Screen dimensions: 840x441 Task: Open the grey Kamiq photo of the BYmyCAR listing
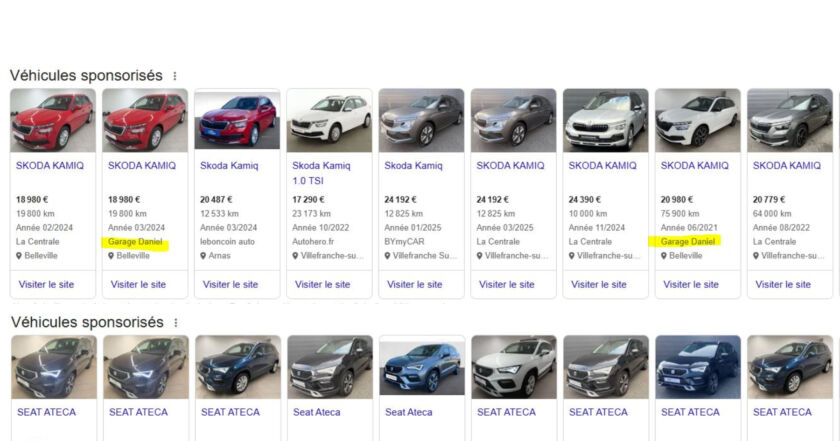(x=422, y=121)
